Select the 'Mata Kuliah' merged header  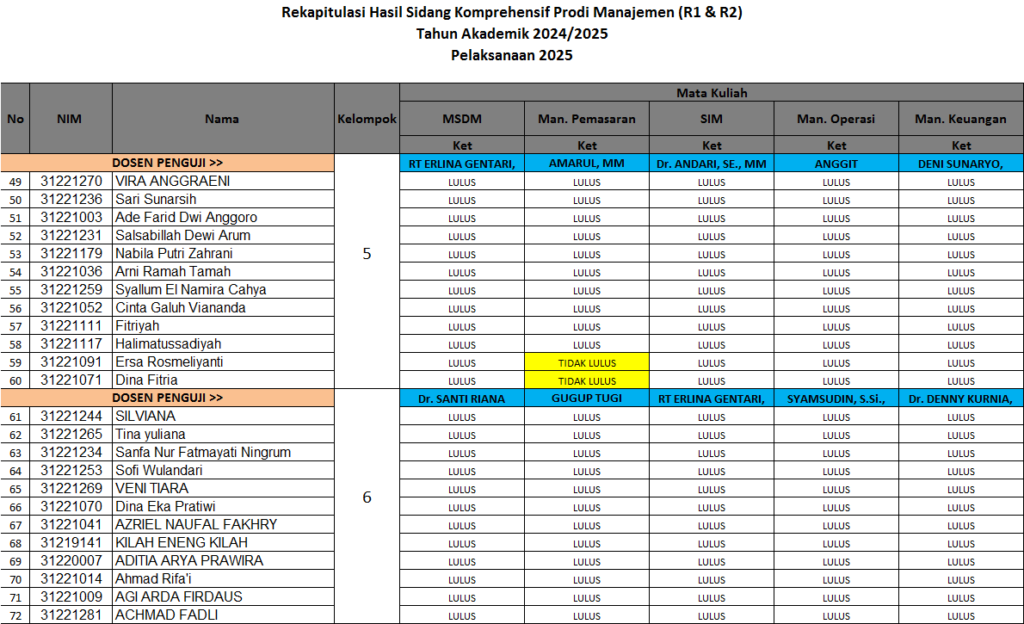tap(712, 93)
